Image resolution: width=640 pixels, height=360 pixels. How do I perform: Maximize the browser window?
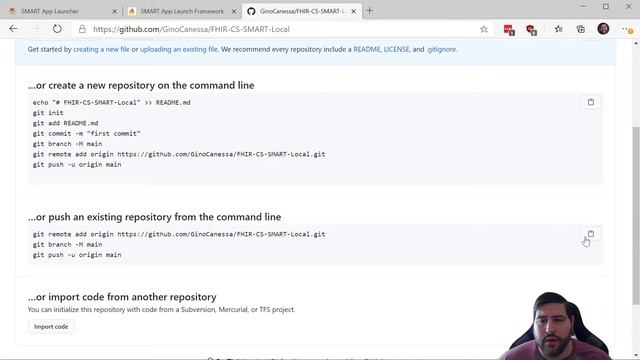[x=606, y=7]
